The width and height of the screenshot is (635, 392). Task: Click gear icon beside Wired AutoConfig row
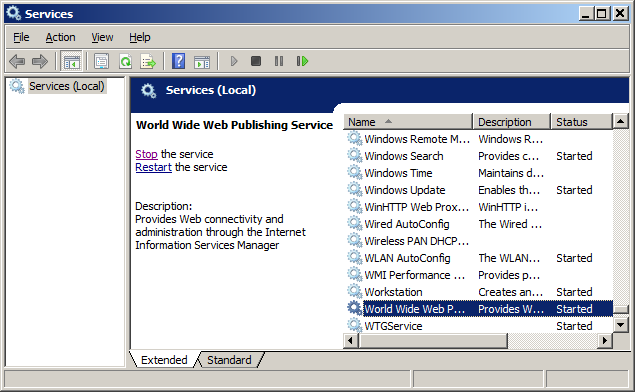[354, 224]
